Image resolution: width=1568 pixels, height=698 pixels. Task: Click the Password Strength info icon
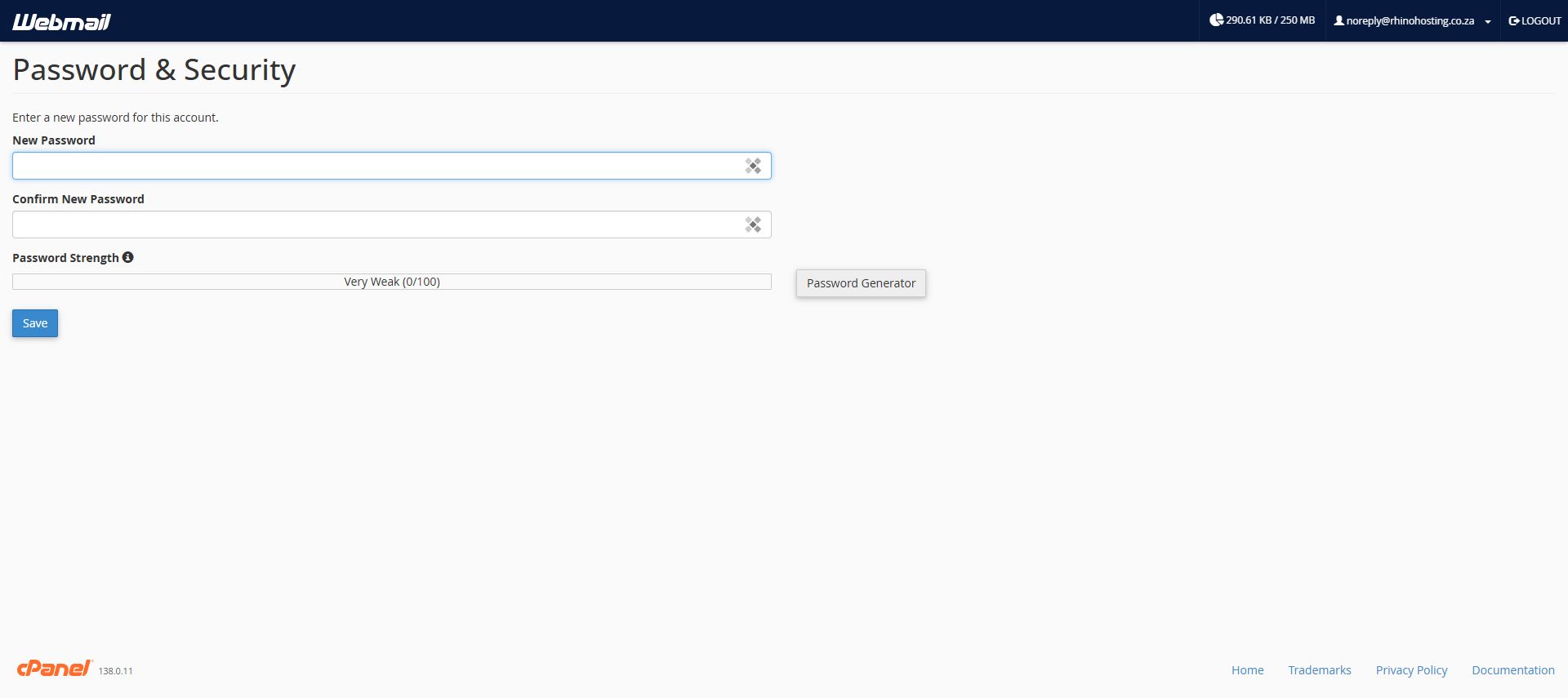click(128, 257)
